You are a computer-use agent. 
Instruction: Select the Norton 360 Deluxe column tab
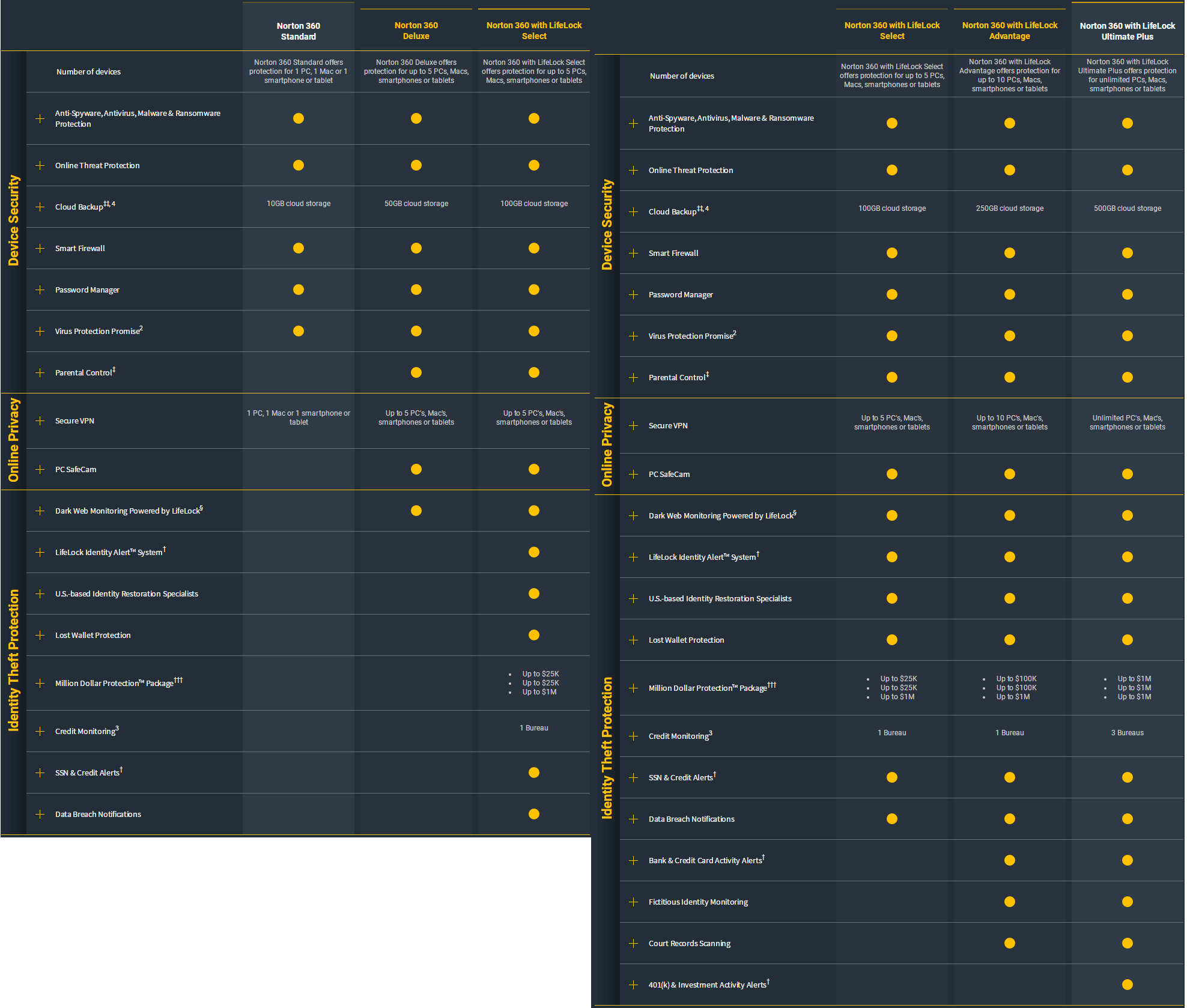pos(416,31)
